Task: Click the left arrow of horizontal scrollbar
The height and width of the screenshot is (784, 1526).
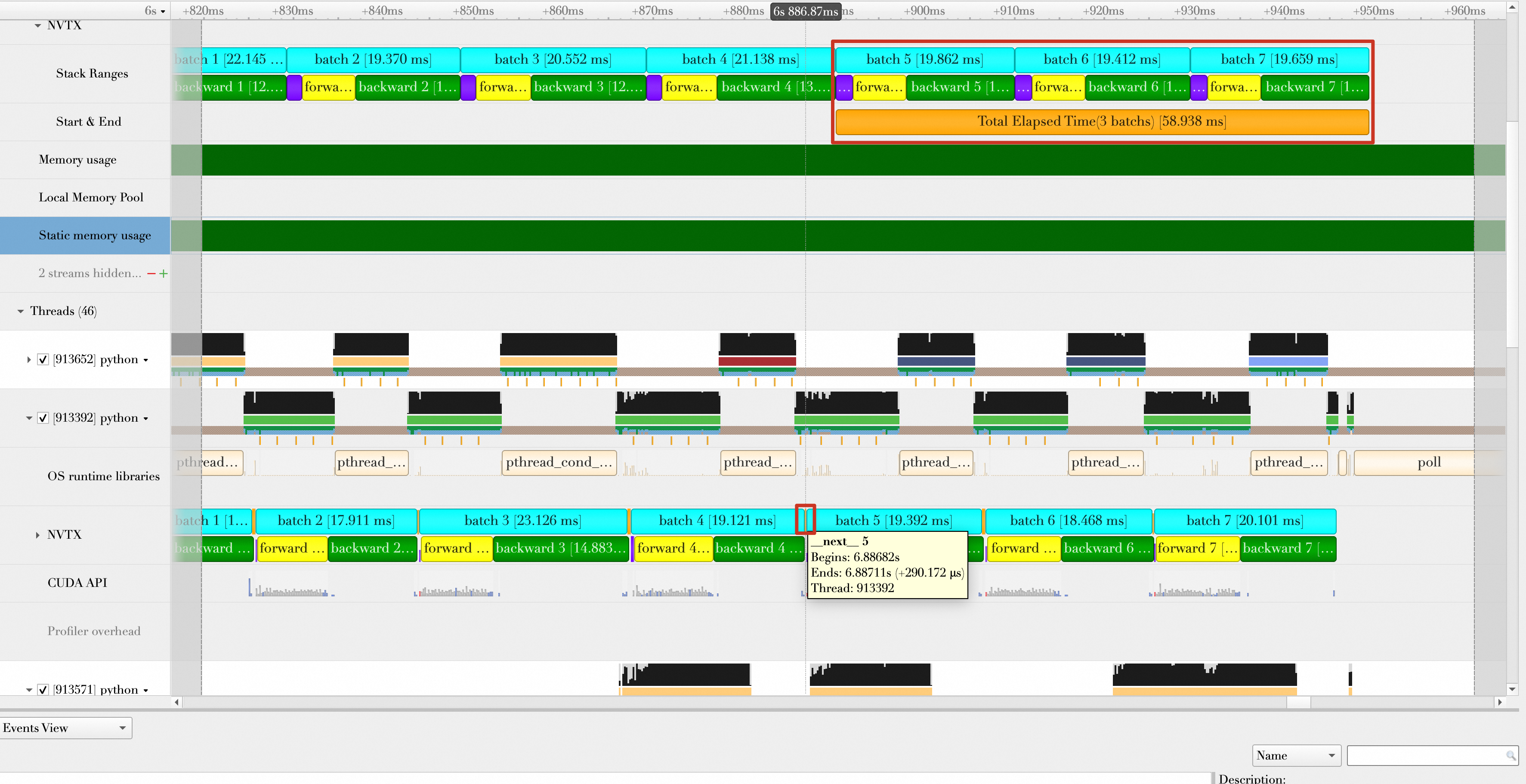Action: tap(176, 702)
